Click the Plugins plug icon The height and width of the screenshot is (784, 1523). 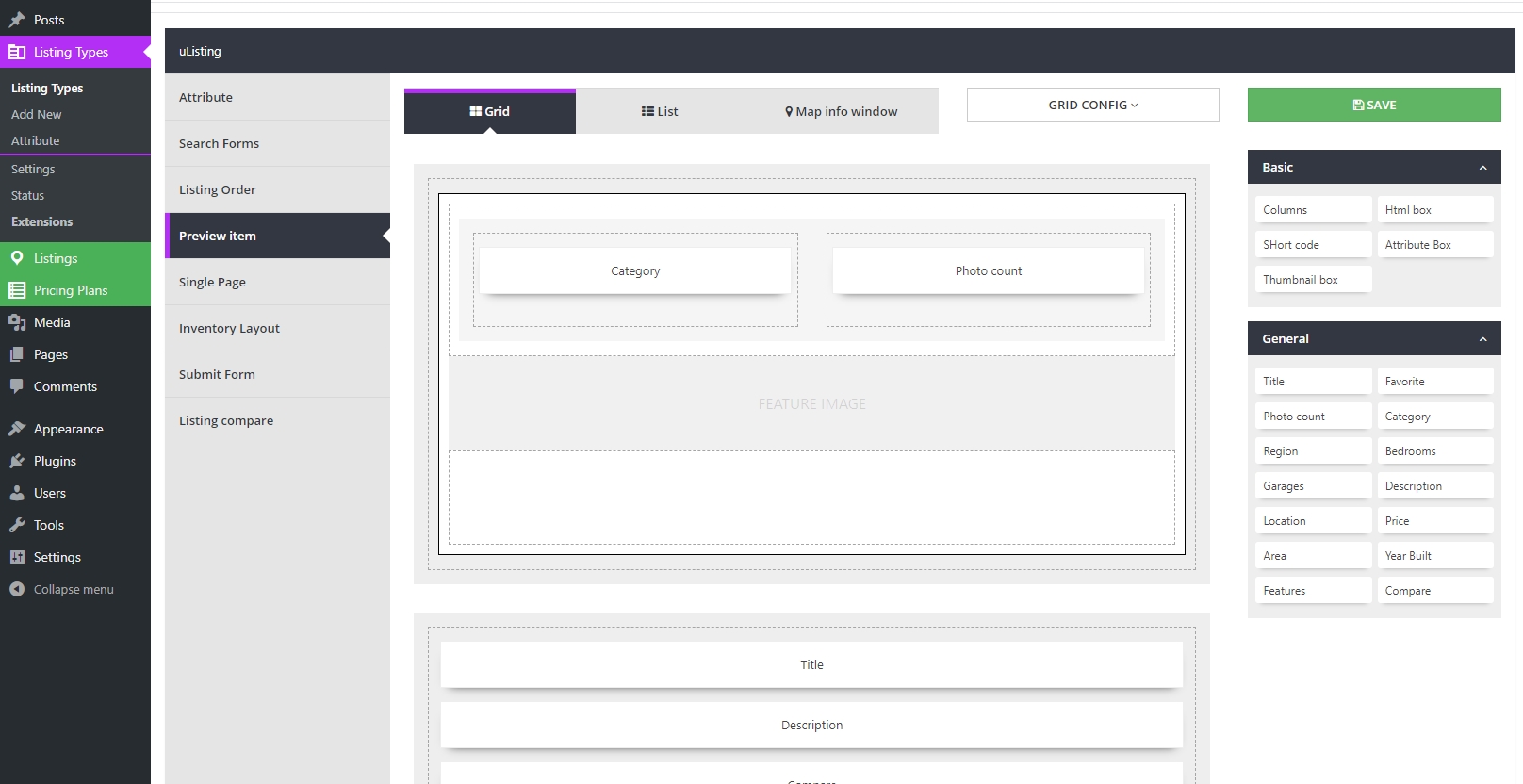click(x=17, y=461)
